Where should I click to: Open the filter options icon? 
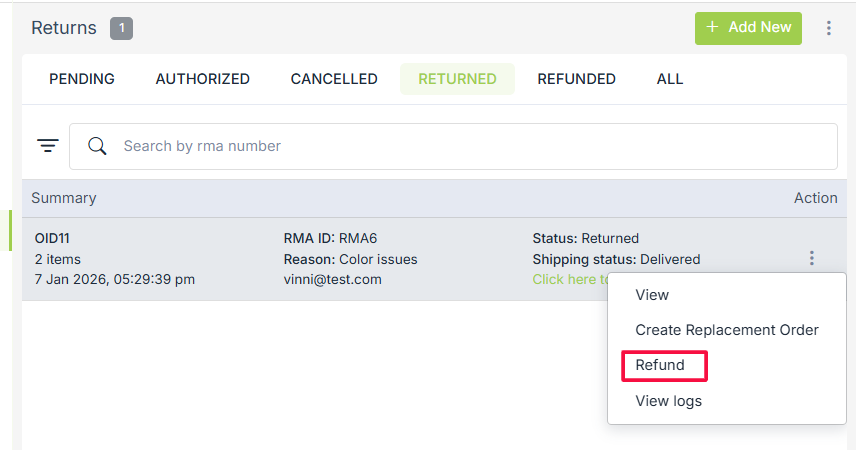[48, 146]
